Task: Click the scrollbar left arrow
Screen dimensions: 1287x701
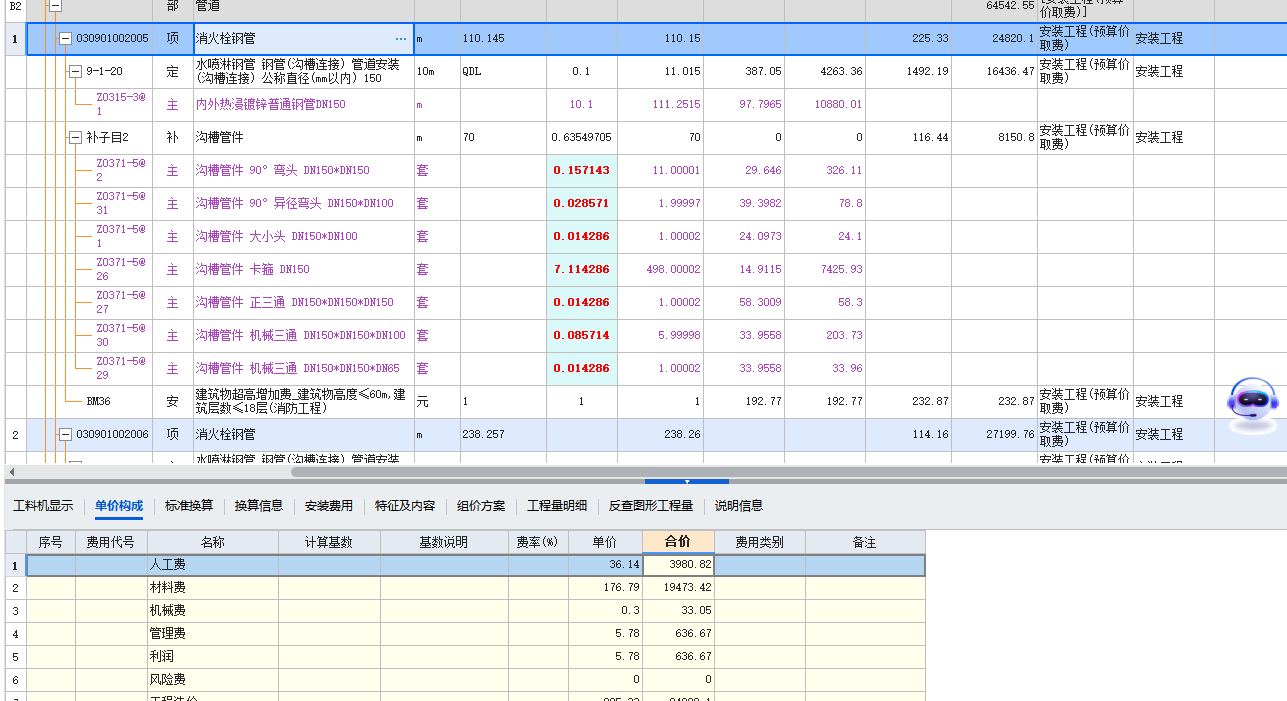Action: pos(11,471)
